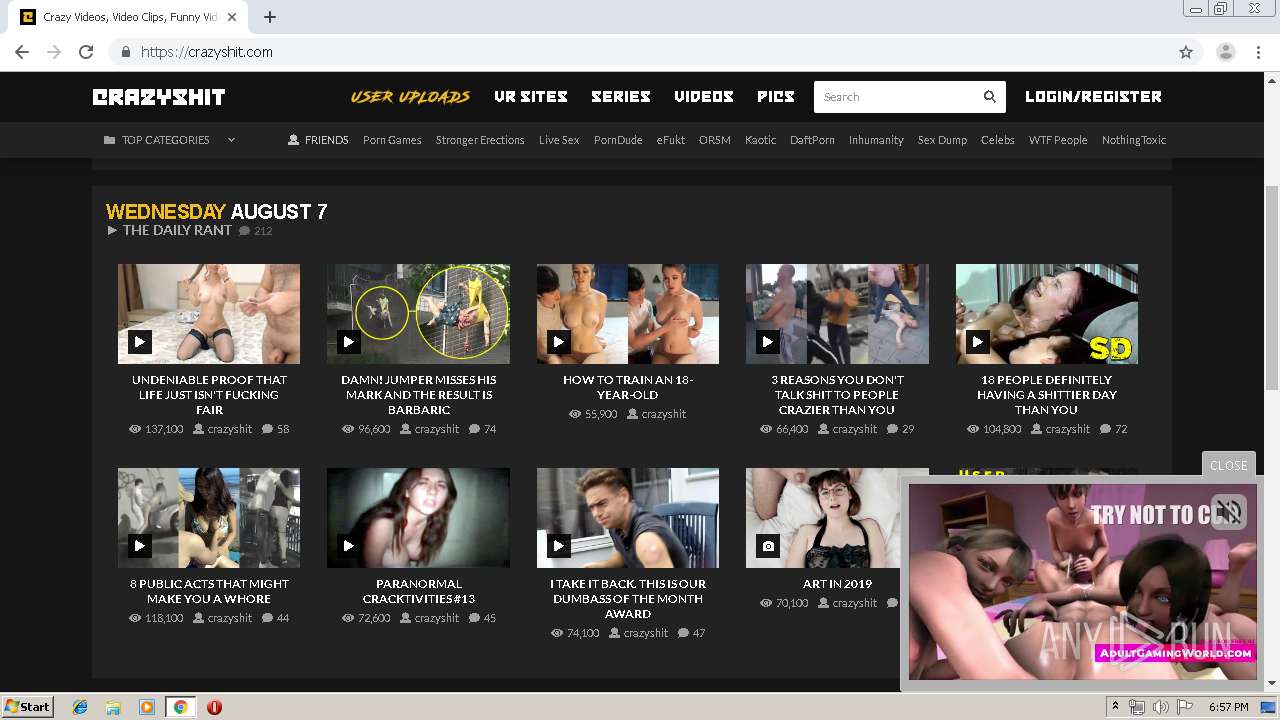Click the red Opera-style taskbar icon
The image size is (1280, 720).
(214, 707)
